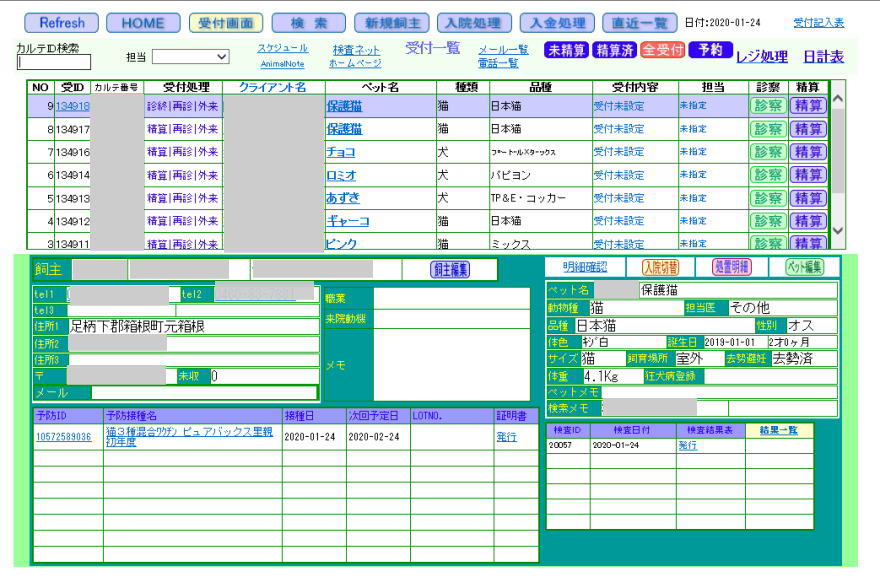Image resolution: width=880 pixels, height=588 pixels.
Task: Click 診察 button for チョコ row
Action: [x=767, y=152]
